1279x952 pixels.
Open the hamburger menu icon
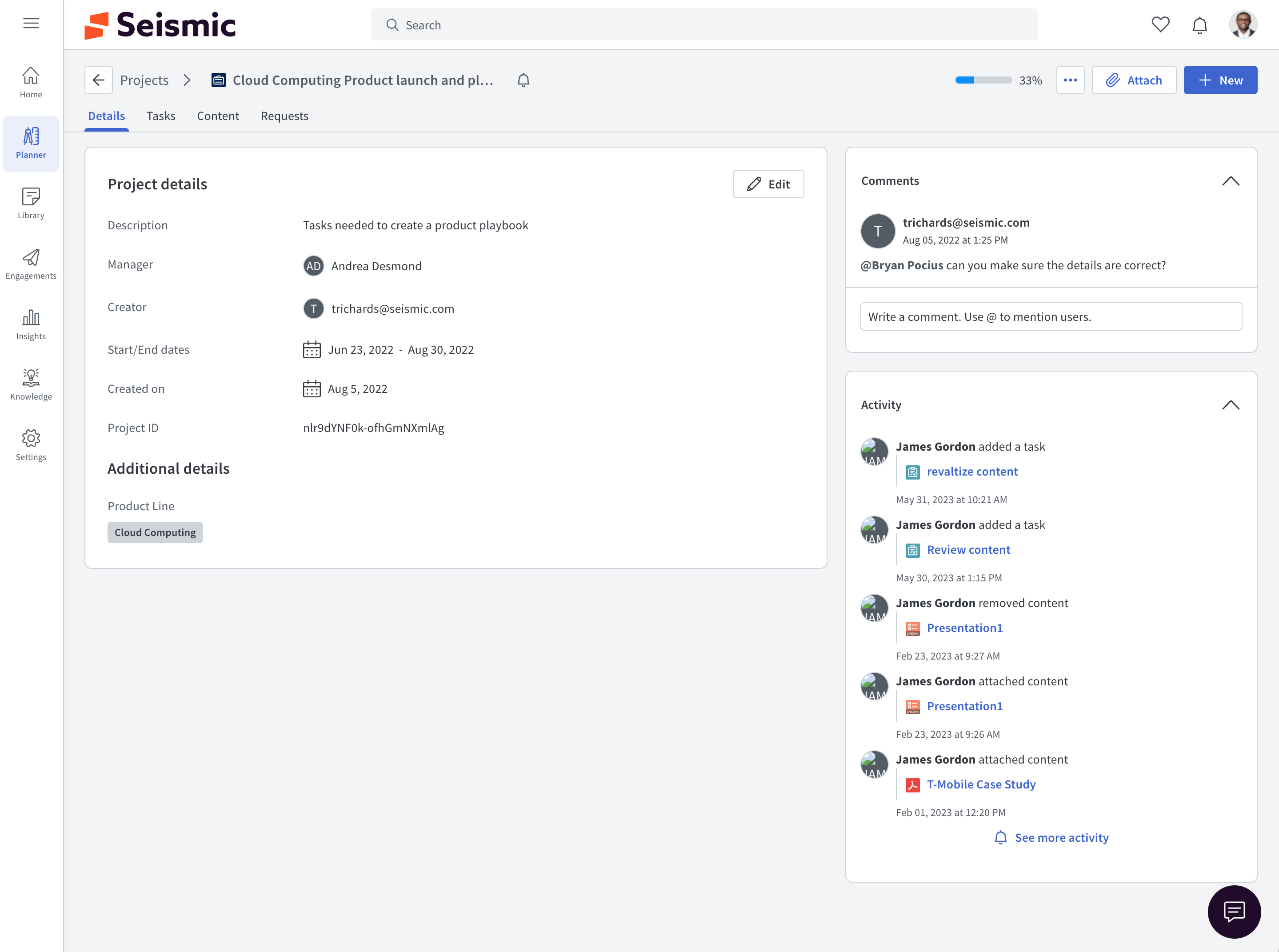(x=31, y=23)
